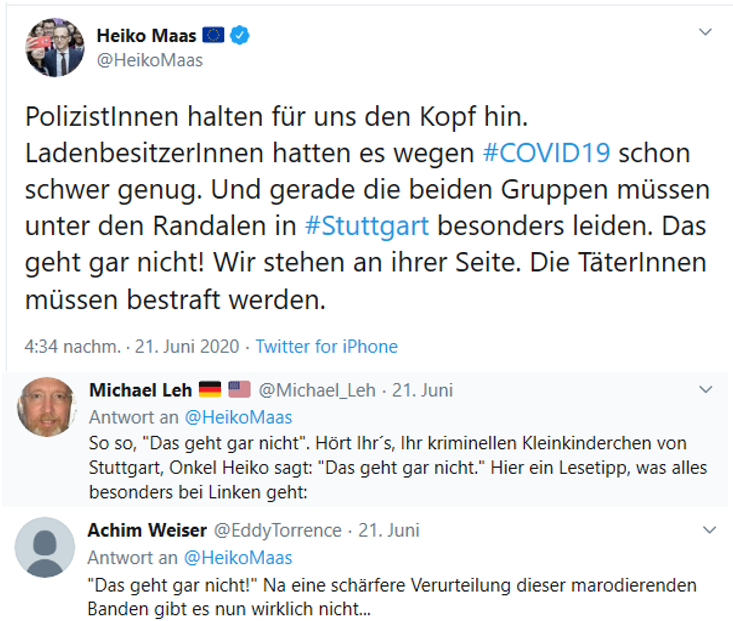
Task: Open tweet timestamp 4:34 nachm. 21. Juni 2020
Action: 131,347
